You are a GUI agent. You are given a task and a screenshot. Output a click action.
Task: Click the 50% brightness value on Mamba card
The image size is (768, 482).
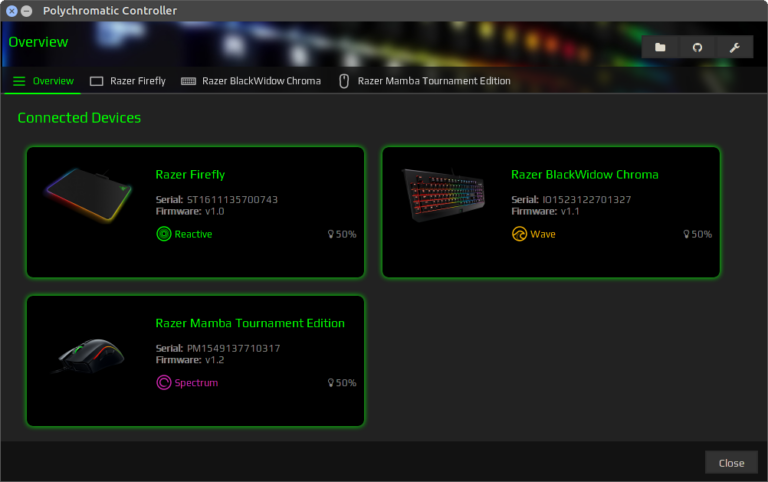click(x=346, y=383)
